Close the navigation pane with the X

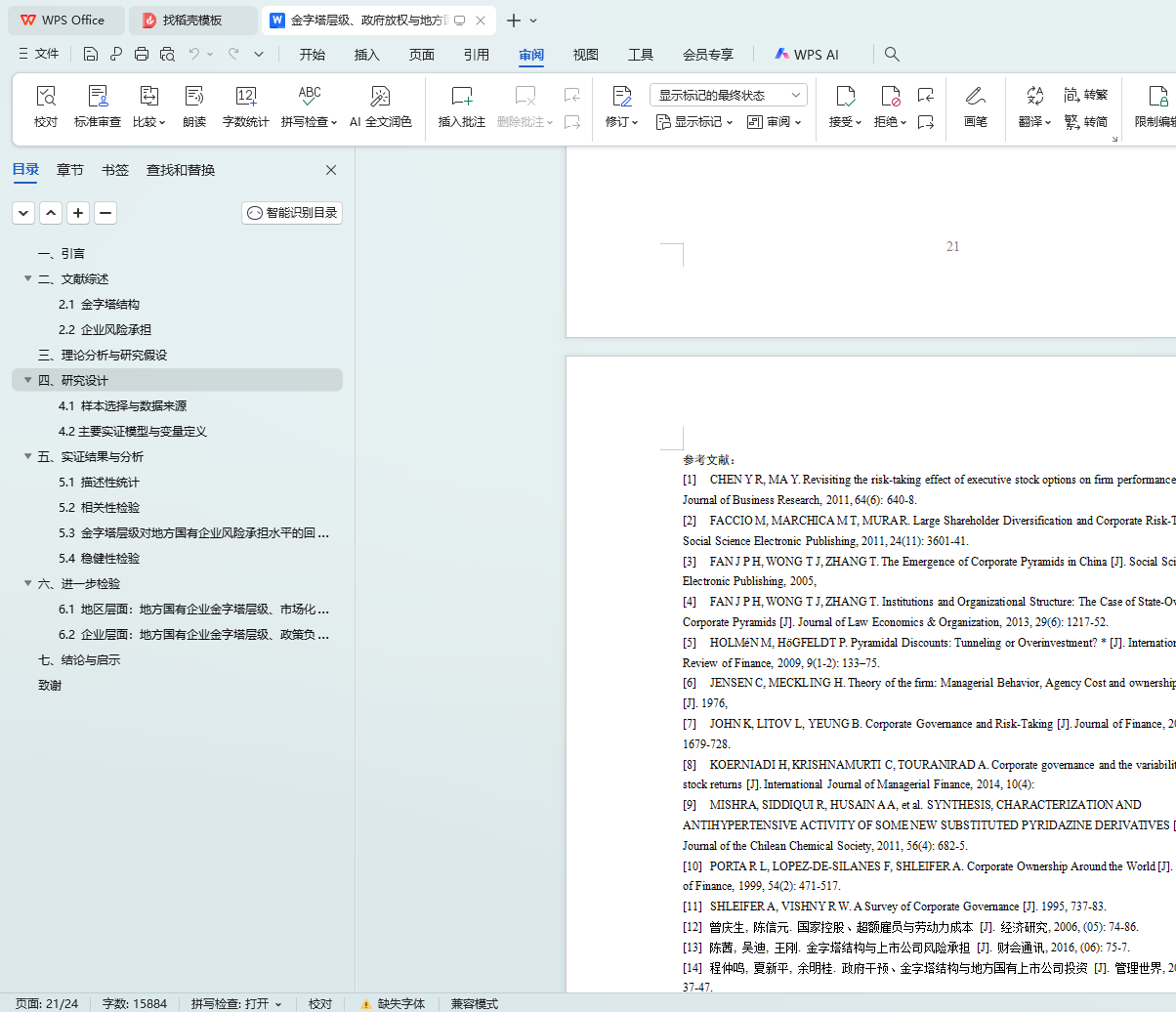click(331, 170)
